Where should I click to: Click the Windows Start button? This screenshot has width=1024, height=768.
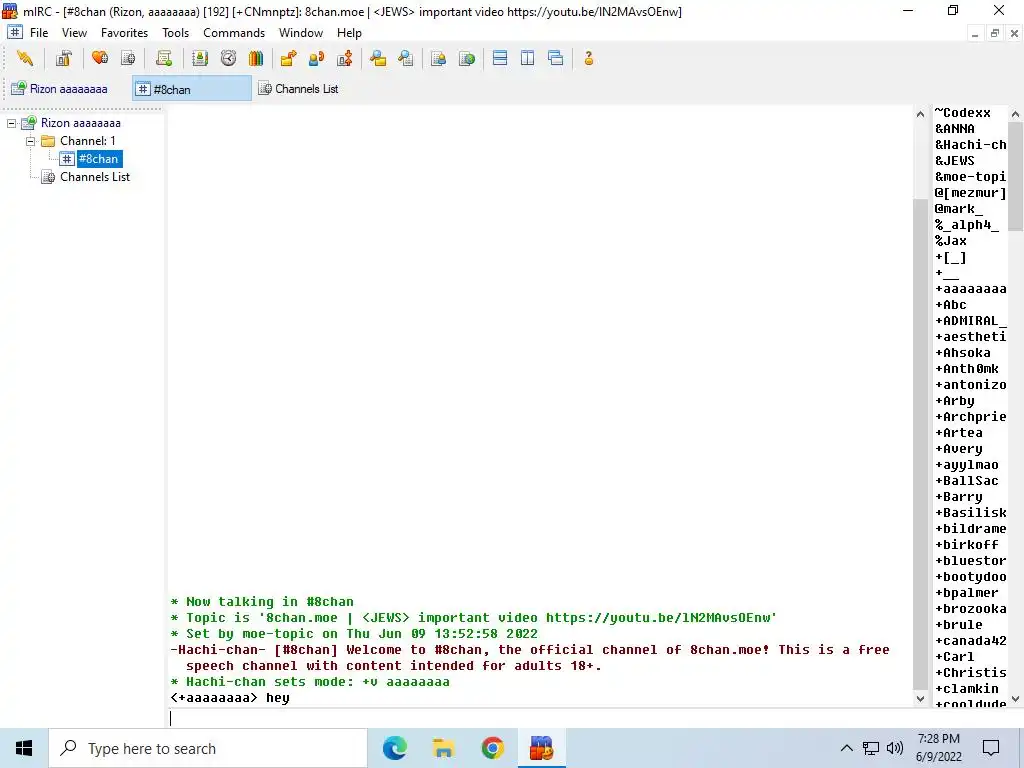pyautogui.click(x=24, y=748)
